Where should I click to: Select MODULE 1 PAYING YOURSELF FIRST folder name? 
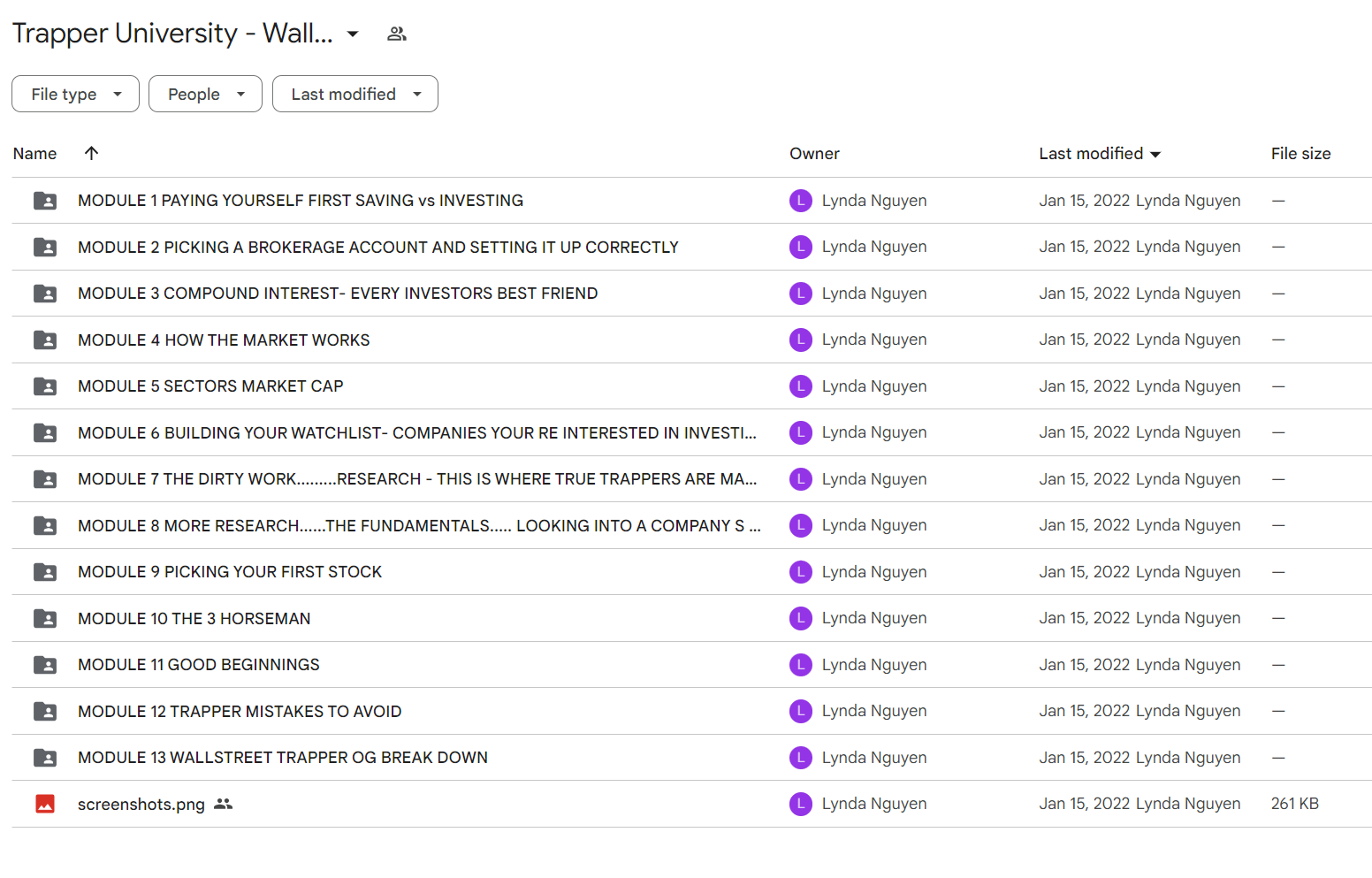tap(301, 201)
